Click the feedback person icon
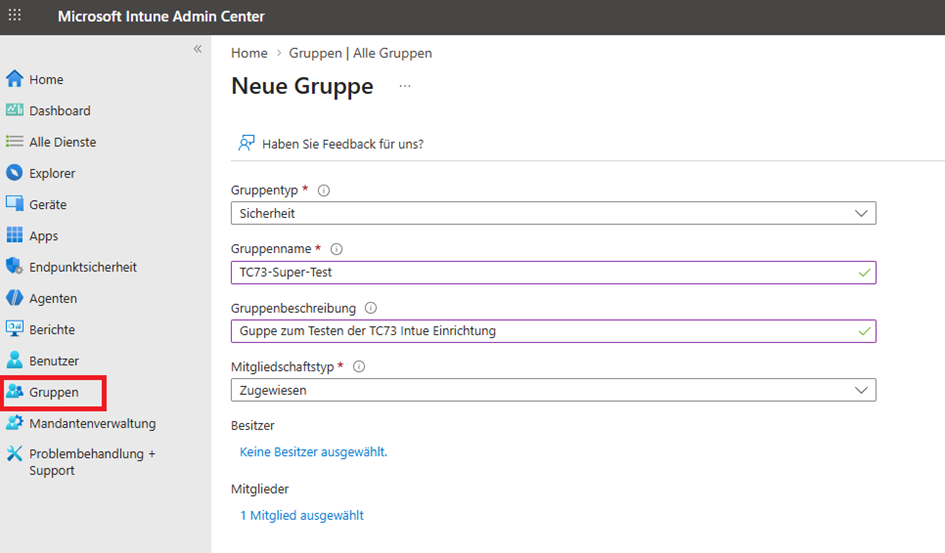This screenshot has height=553, width=945. coord(246,143)
